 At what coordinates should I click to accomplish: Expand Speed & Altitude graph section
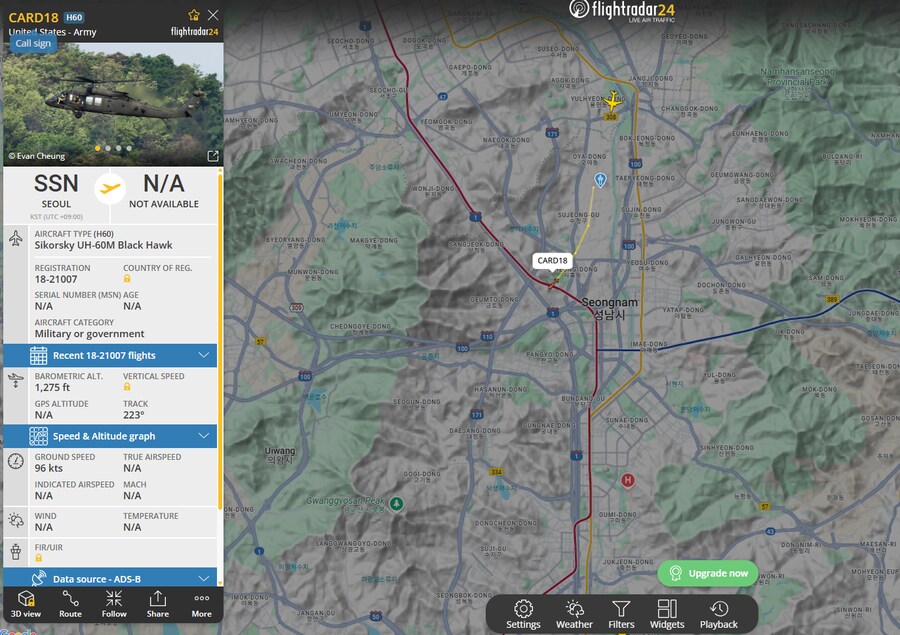click(x=110, y=436)
